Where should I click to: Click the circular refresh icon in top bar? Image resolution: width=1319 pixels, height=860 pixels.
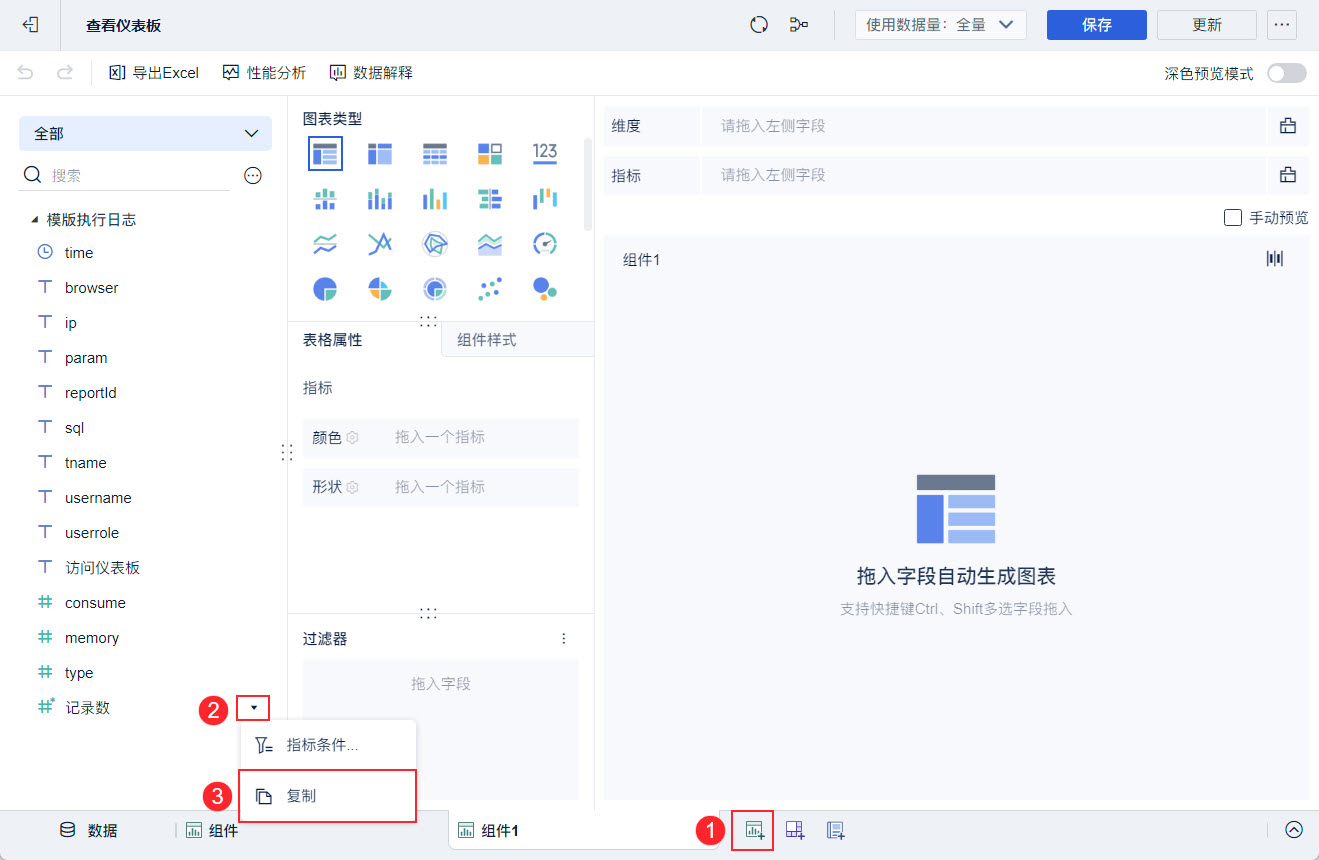pyautogui.click(x=759, y=25)
